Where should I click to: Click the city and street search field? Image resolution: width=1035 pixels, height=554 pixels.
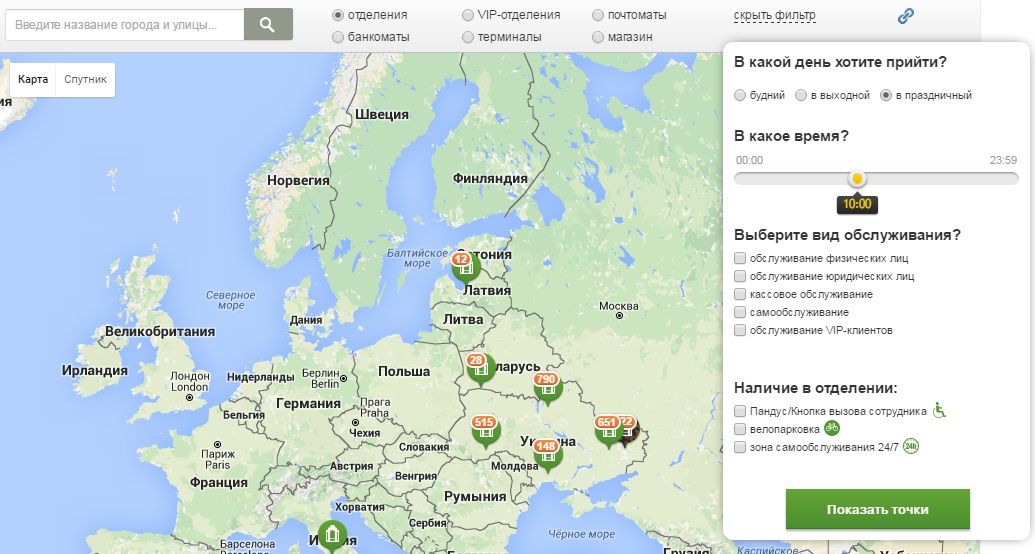124,24
